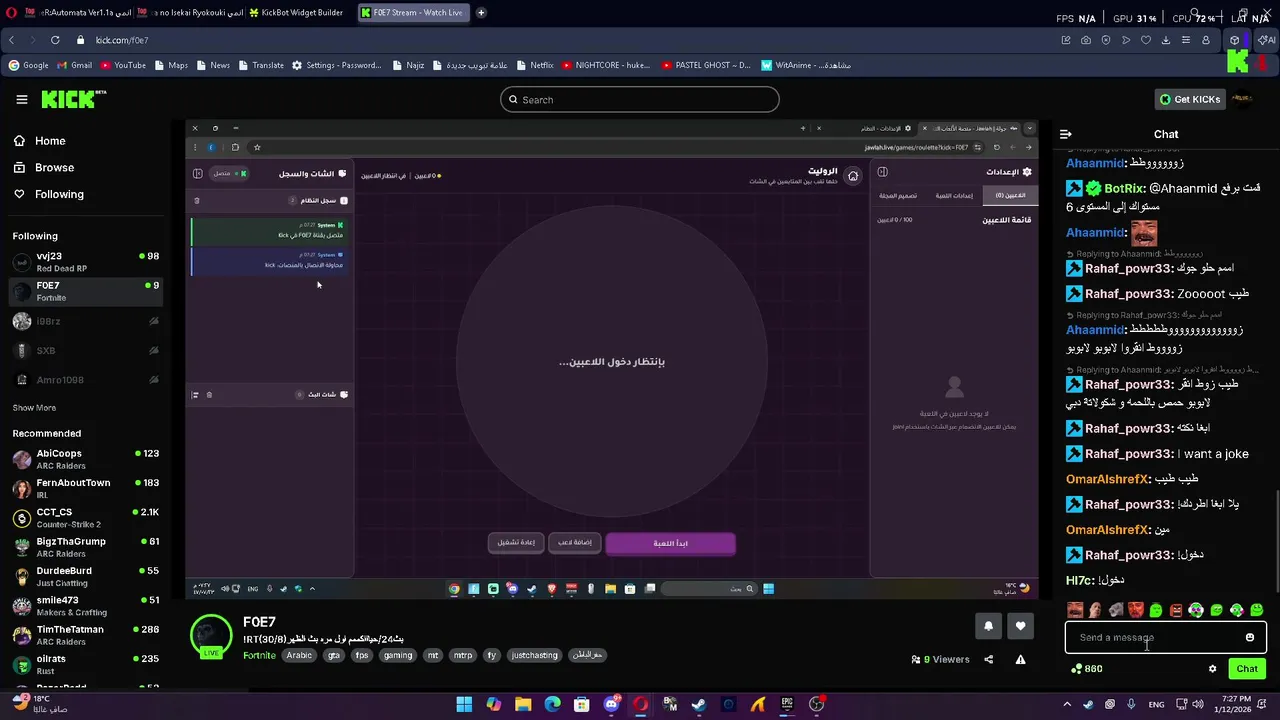Switch to Isekai Ryokouki browser tab
1280x720 pixels.
pos(190,13)
